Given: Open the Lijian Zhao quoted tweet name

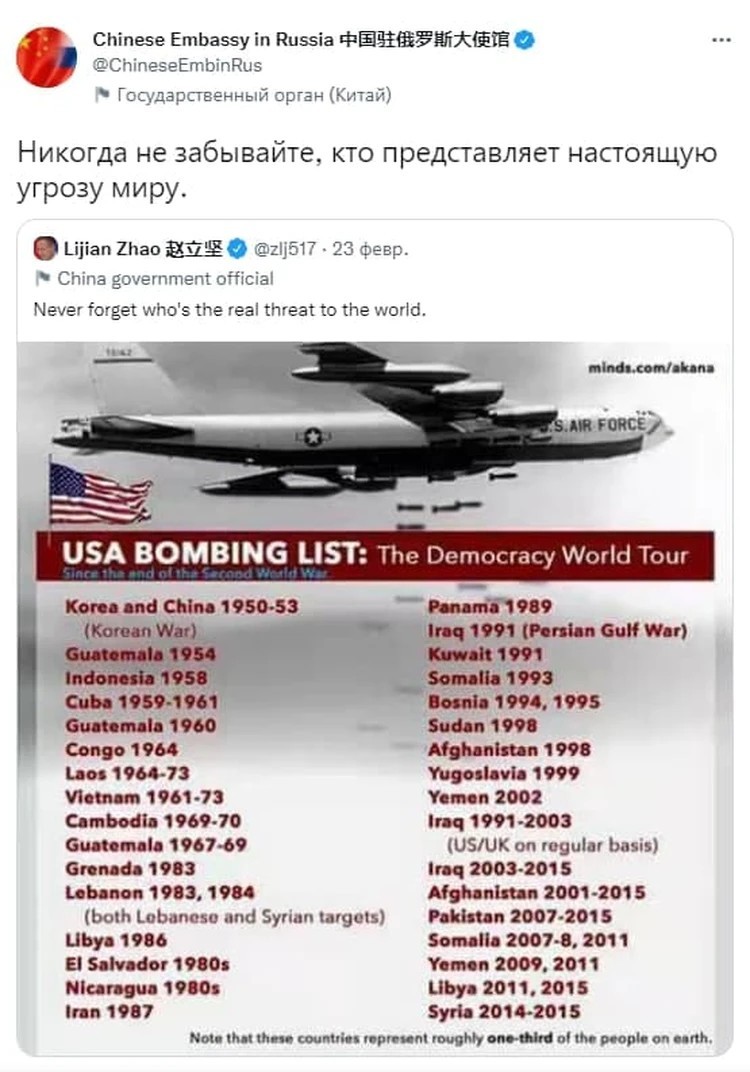Looking at the screenshot, I should (x=142, y=249).
